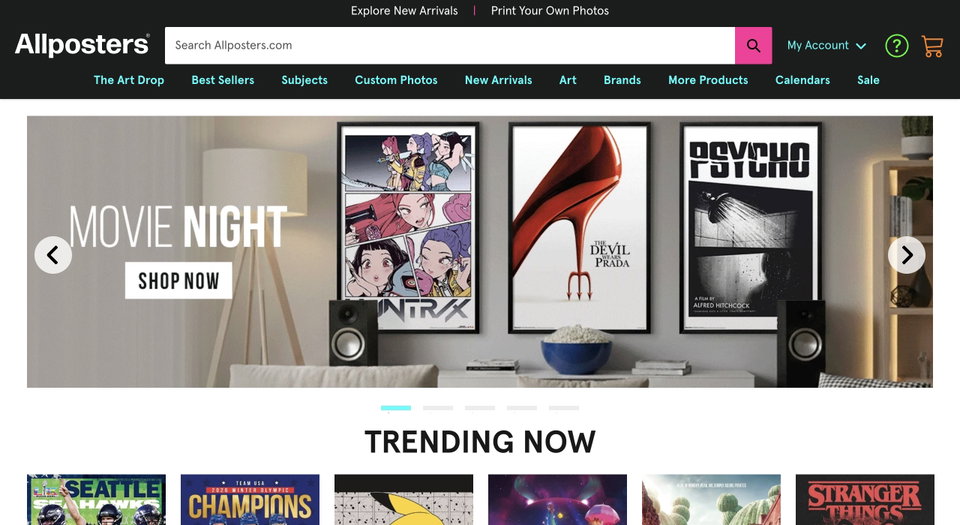
Task: Expand the My Account dropdown
Action: point(827,45)
